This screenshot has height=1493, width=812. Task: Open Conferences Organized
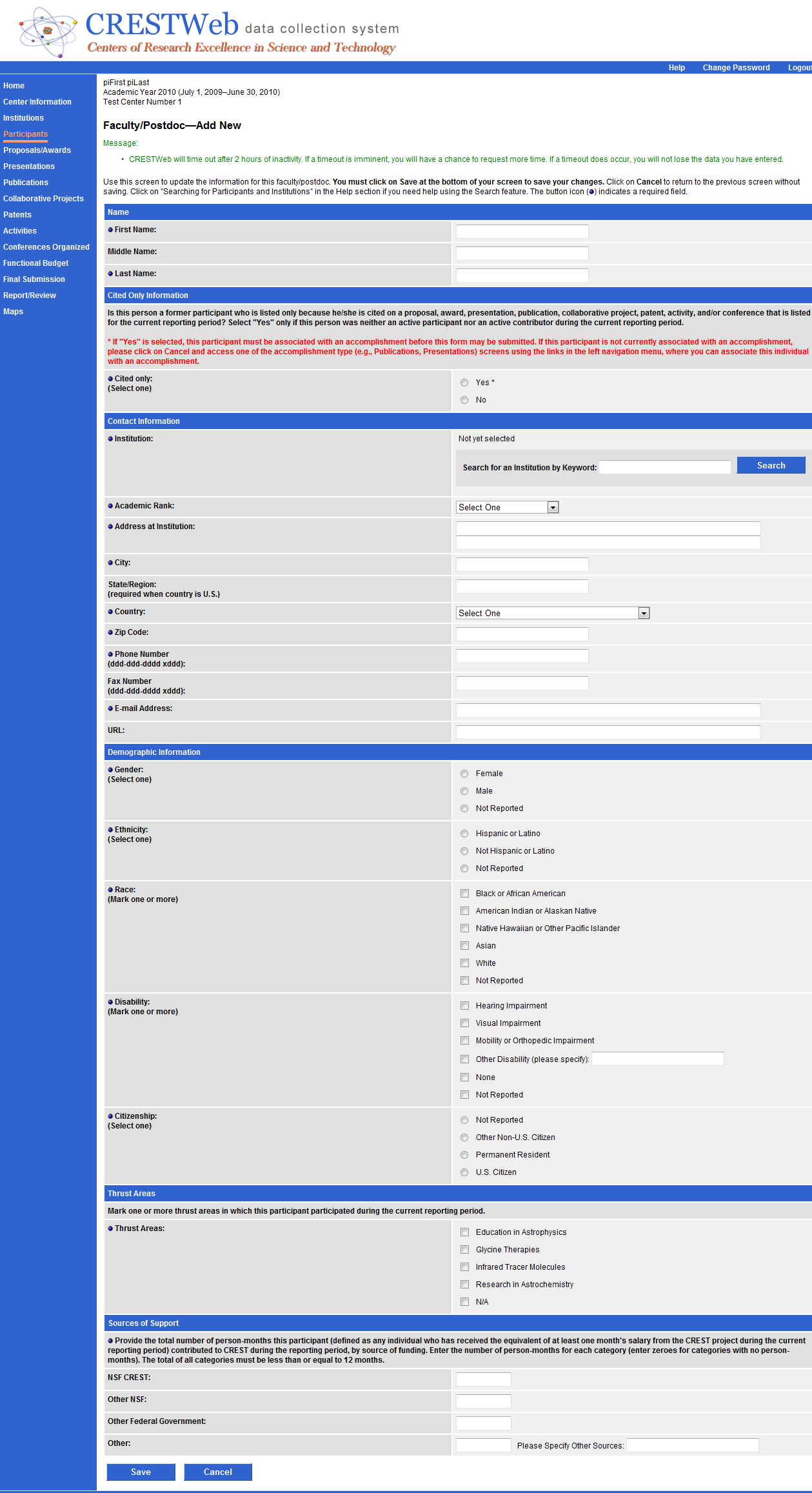click(46, 247)
